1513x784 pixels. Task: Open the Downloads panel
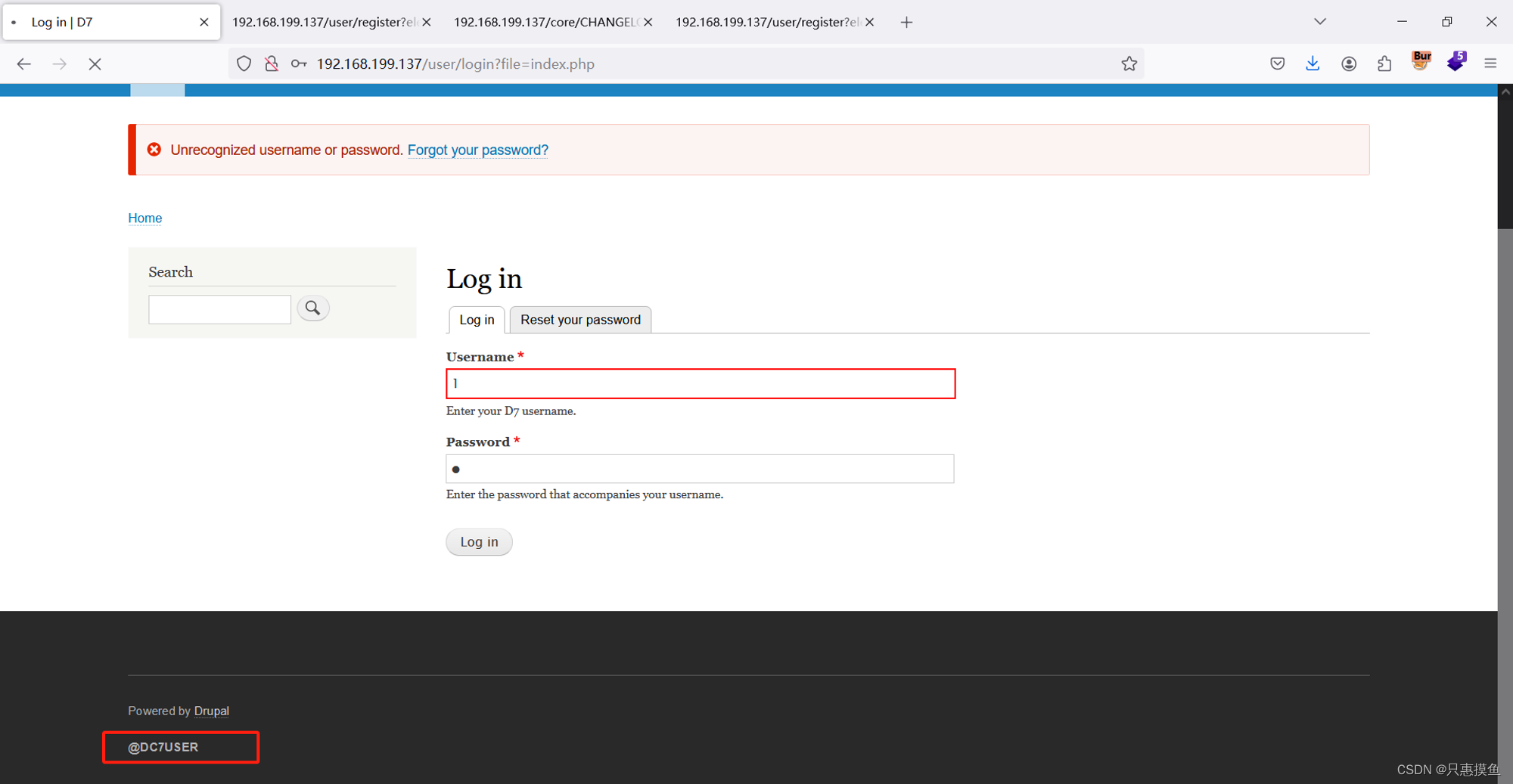click(1313, 64)
